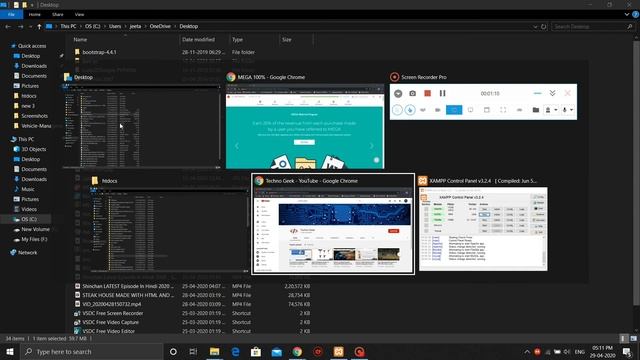This screenshot has width=640, height=360.
Task: Open Network in navigation pane
Action: (27, 253)
